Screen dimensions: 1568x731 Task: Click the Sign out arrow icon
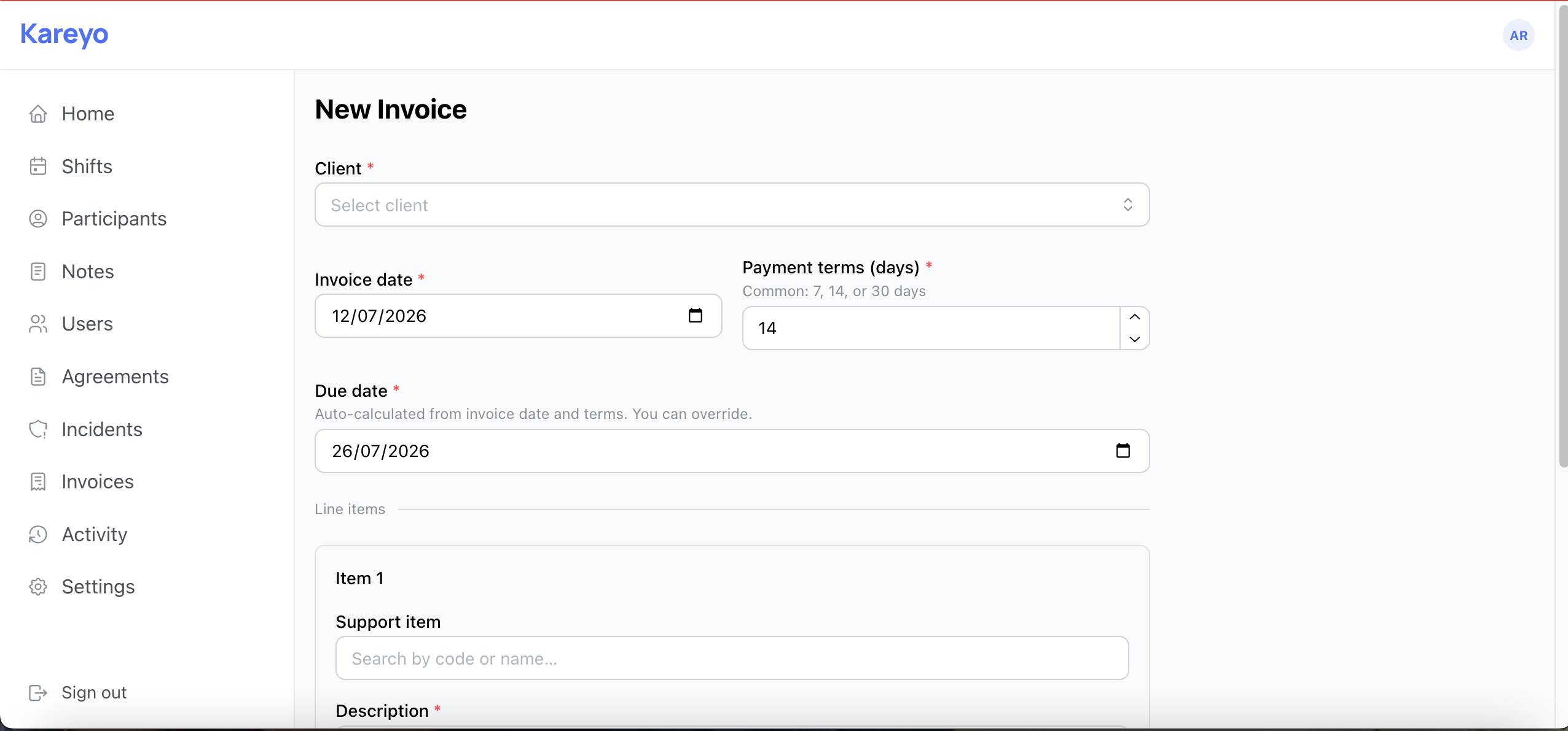click(x=38, y=692)
